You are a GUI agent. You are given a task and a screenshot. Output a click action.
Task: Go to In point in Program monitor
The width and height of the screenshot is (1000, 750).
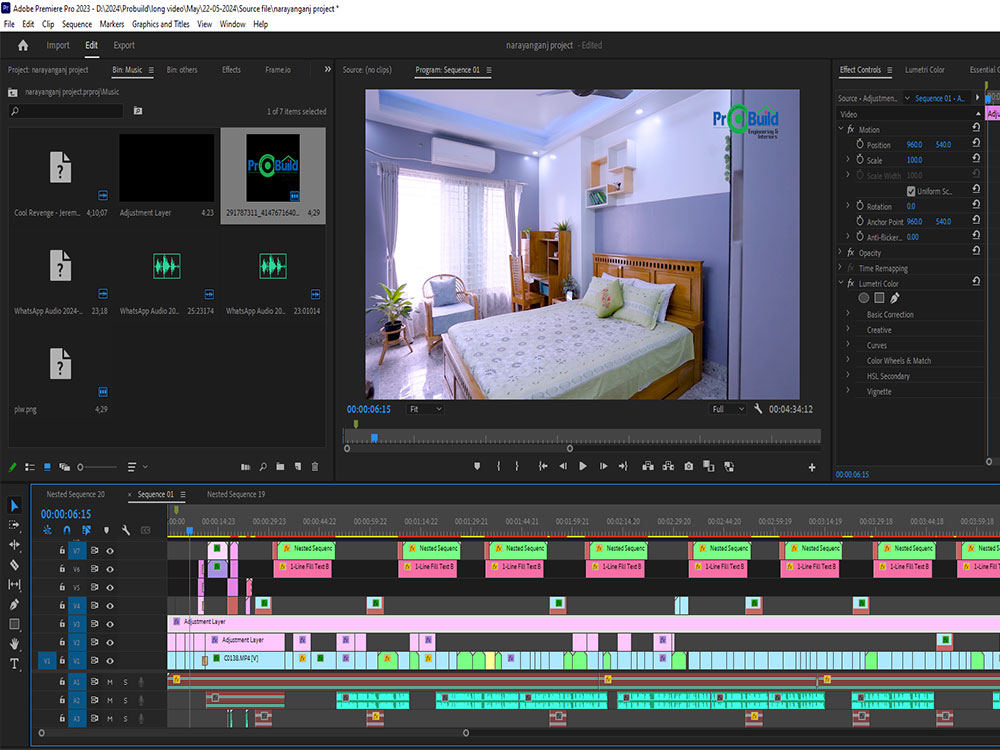click(543, 466)
